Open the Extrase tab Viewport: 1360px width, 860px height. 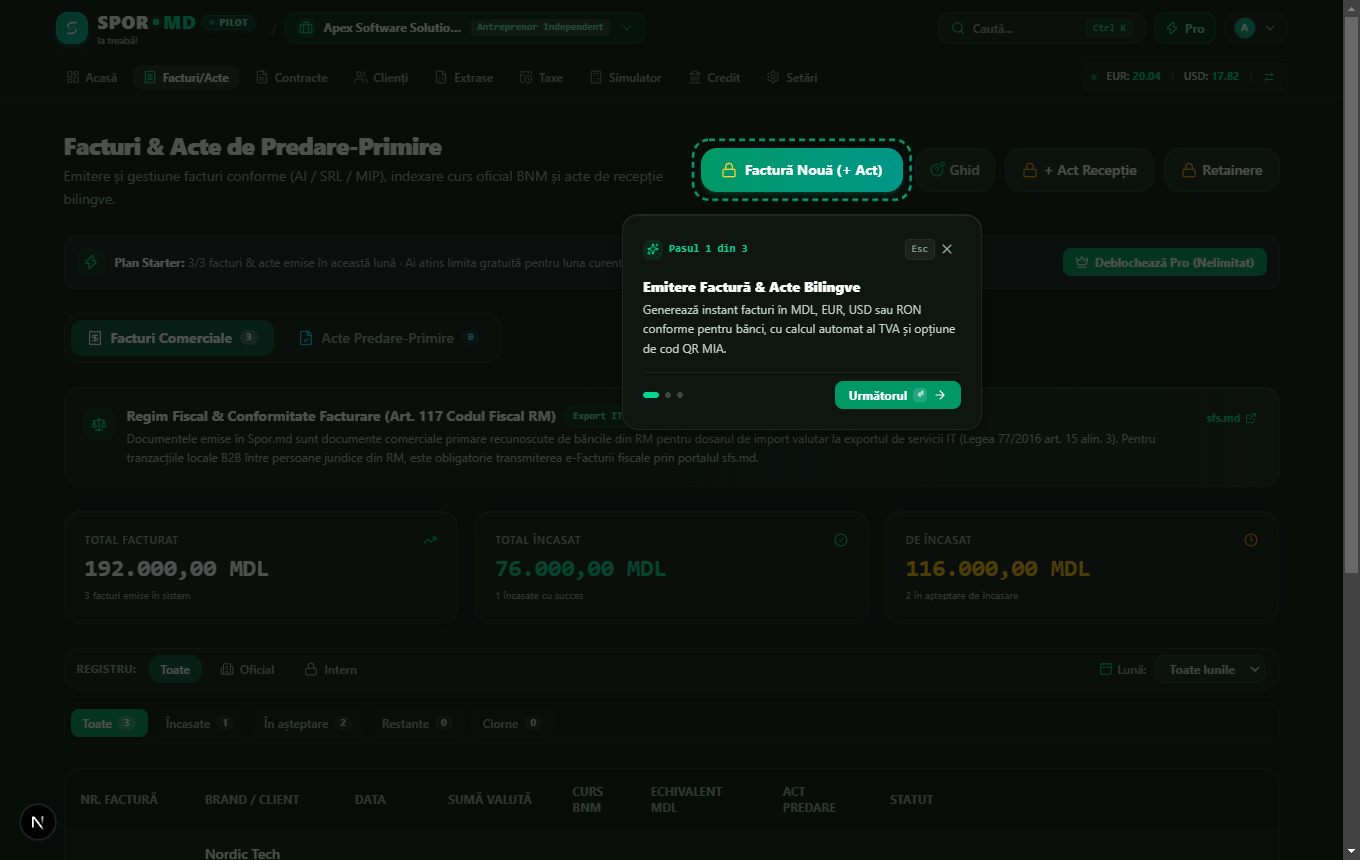(x=464, y=77)
